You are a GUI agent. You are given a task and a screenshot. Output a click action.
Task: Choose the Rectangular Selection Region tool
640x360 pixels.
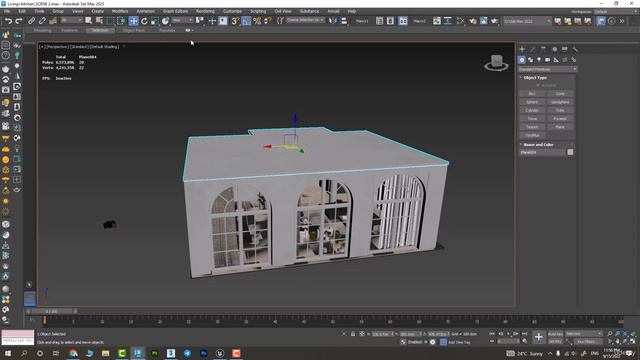[x=111, y=21]
